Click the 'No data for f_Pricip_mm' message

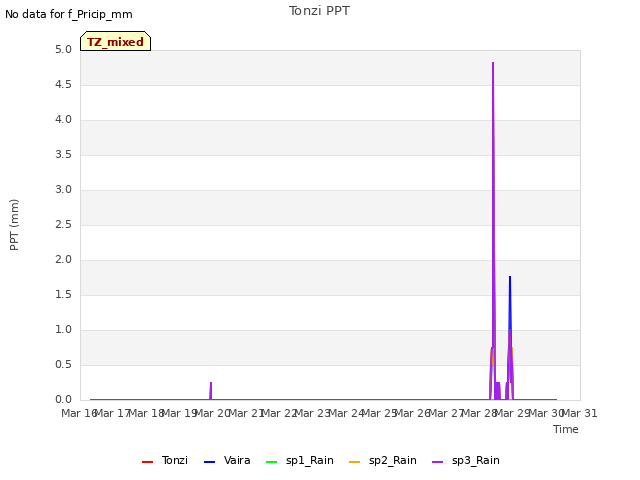69,14
